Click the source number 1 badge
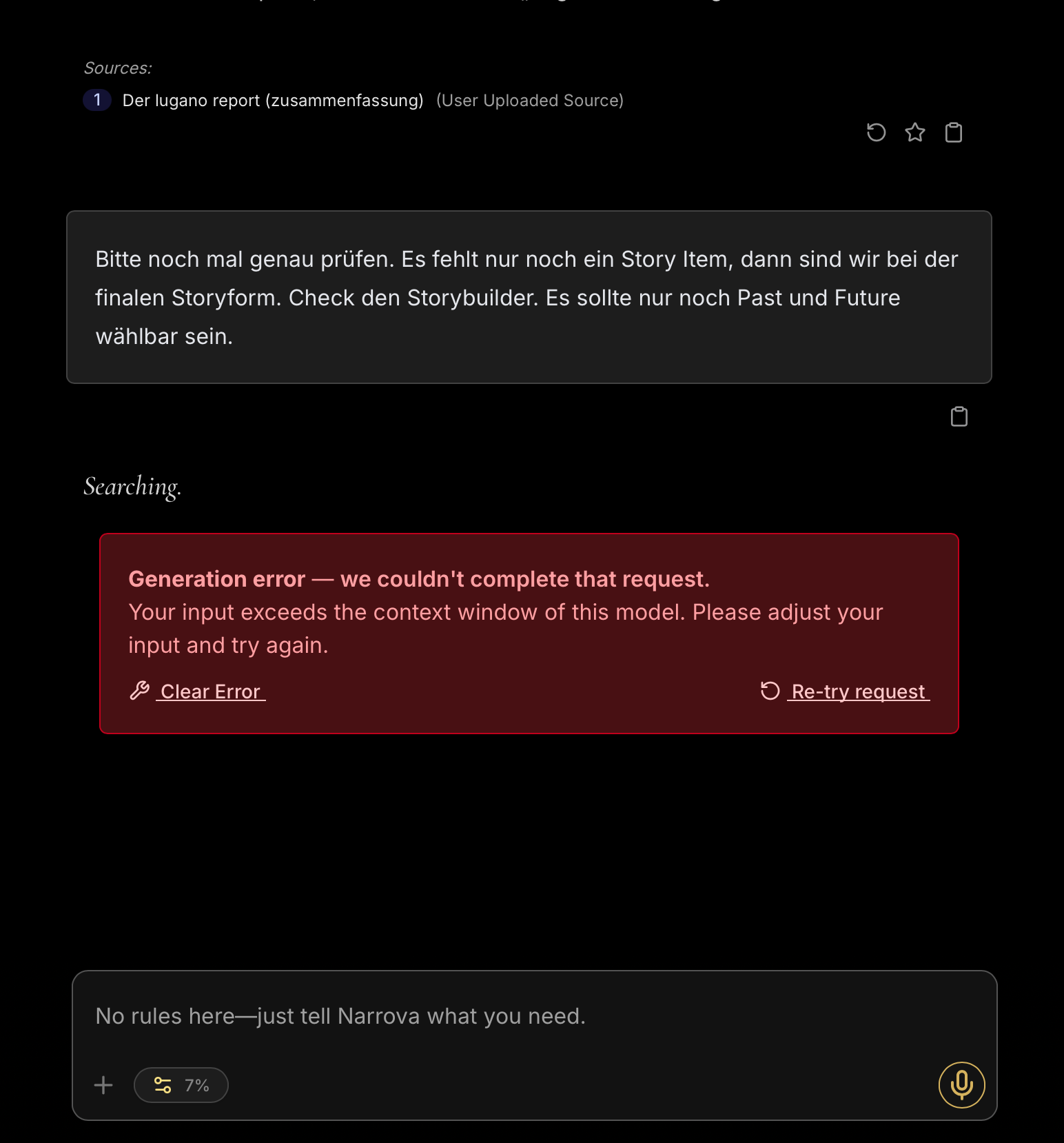1064x1143 pixels. [97, 100]
